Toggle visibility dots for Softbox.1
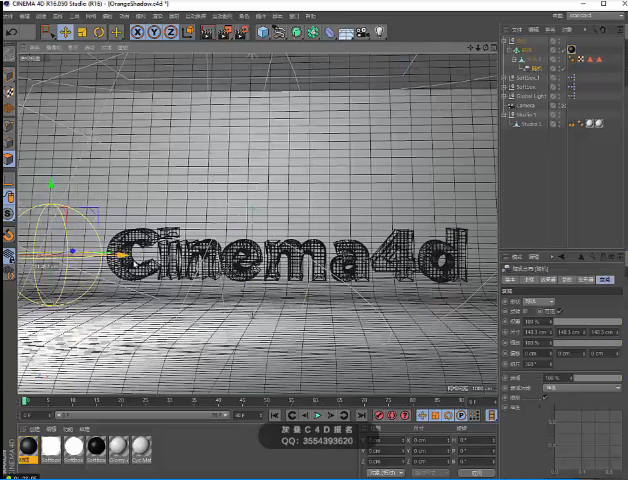Image resolution: width=628 pixels, height=480 pixels. (x=560, y=78)
